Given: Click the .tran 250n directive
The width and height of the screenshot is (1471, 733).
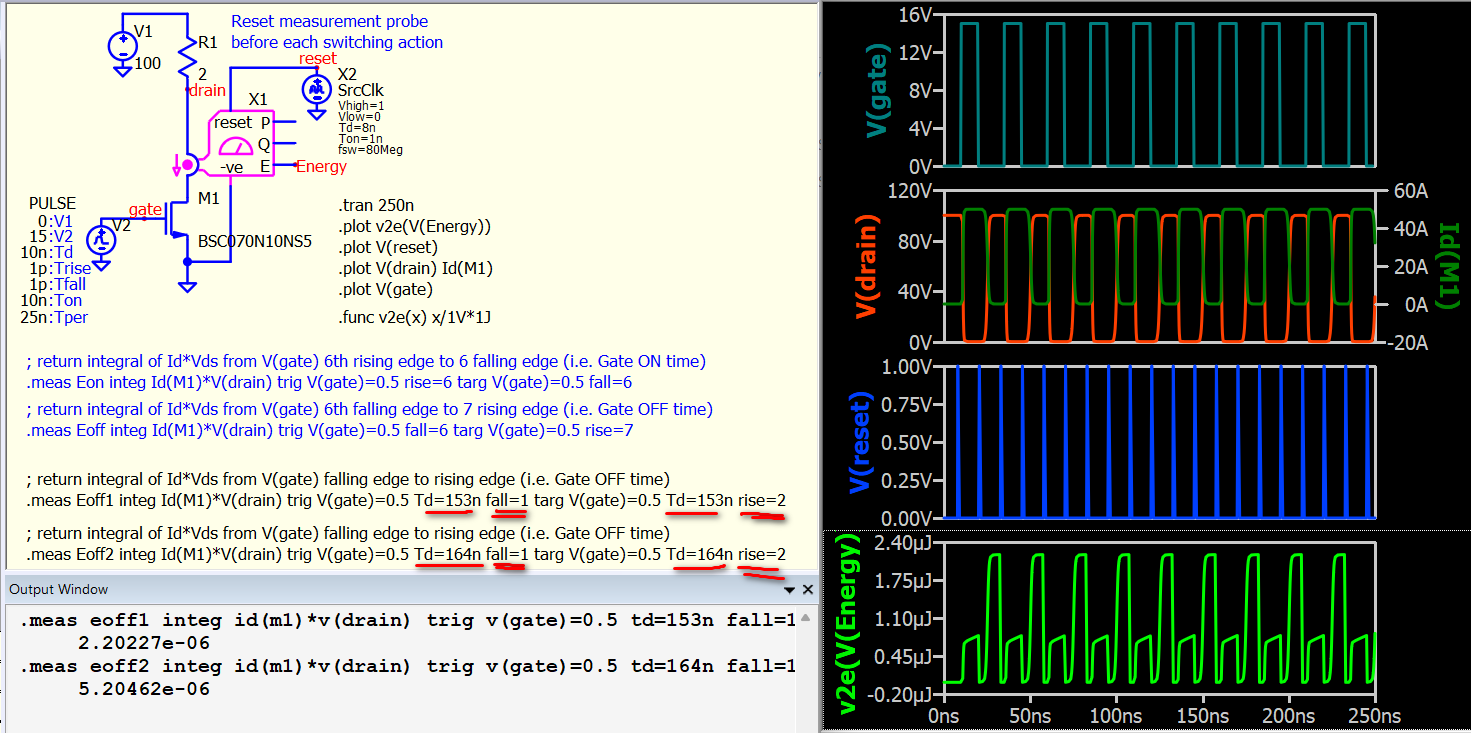Looking at the screenshot, I should coord(372,205).
